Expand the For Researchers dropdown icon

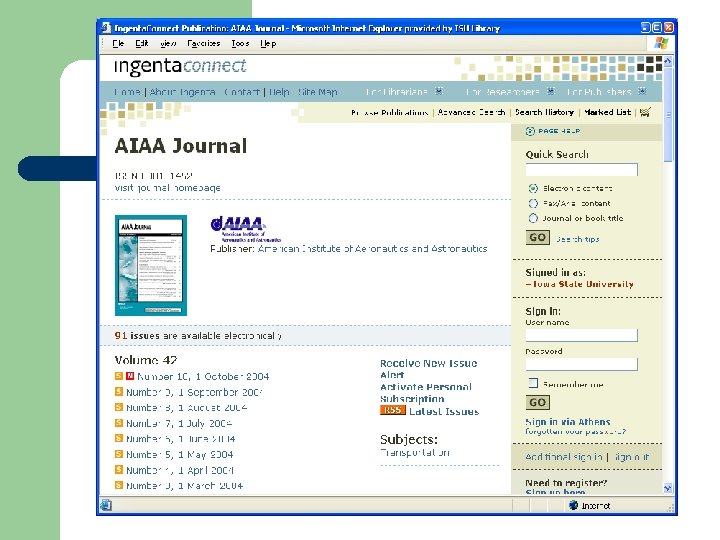tap(551, 91)
